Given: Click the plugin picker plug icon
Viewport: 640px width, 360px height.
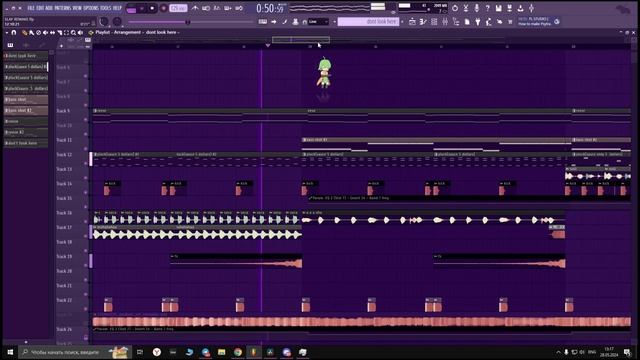Looking at the screenshot, I should pos(478,22).
